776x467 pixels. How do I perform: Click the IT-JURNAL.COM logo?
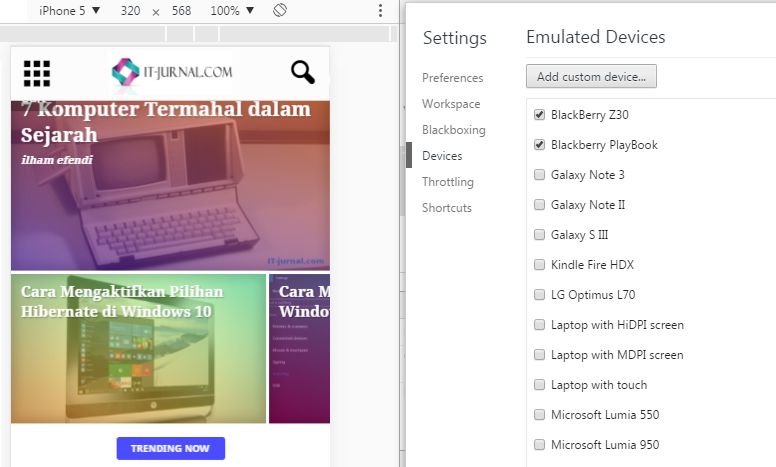[171, 72]
